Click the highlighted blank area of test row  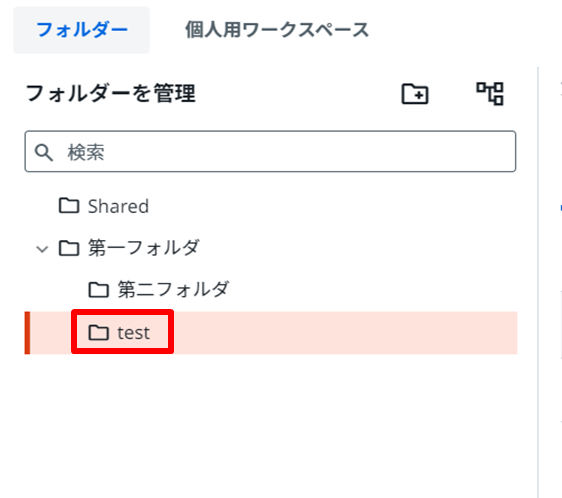click(344, 333)
